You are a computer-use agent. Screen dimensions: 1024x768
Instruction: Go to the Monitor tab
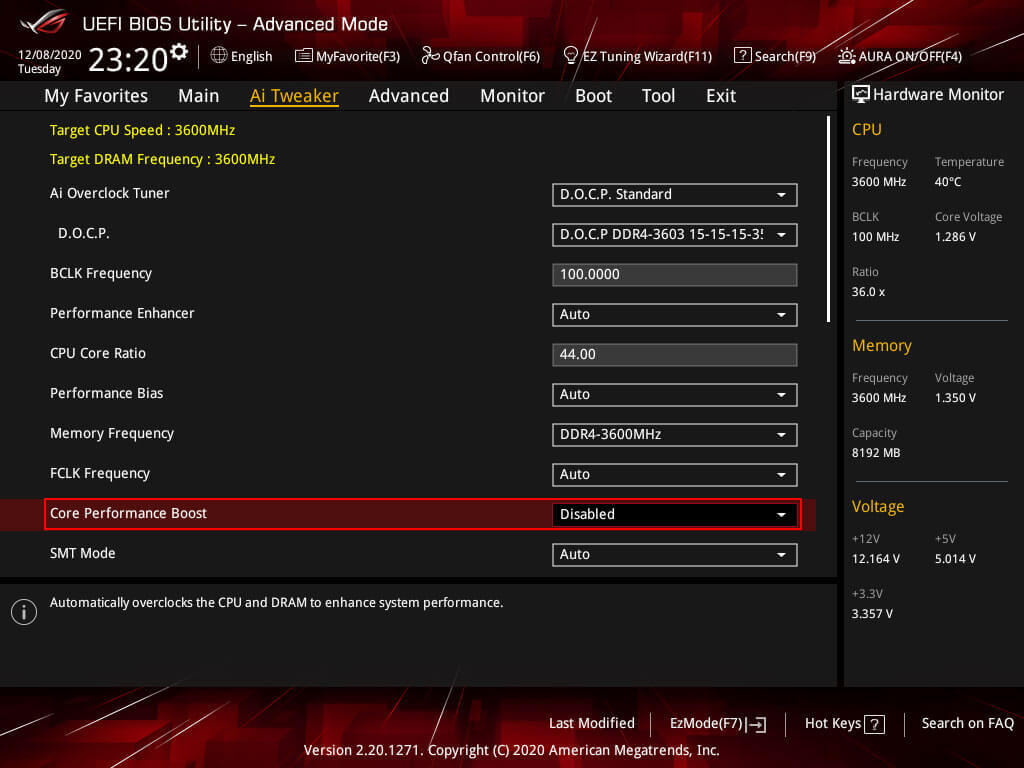[513, 96]
